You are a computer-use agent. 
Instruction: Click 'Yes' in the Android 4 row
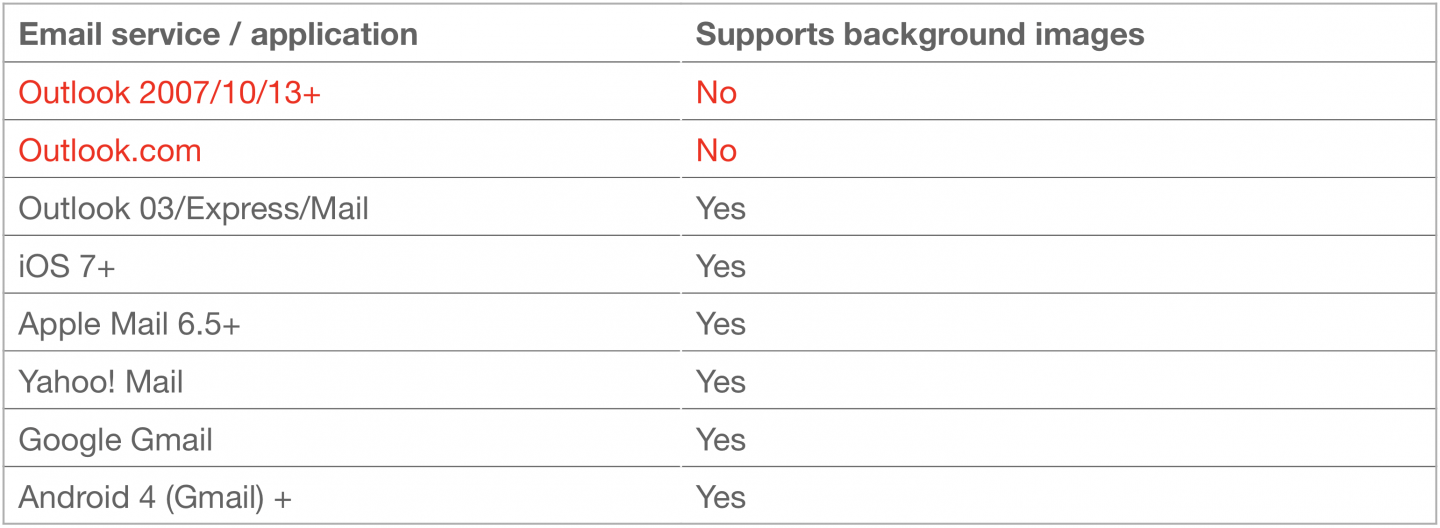tap(720, 498)
